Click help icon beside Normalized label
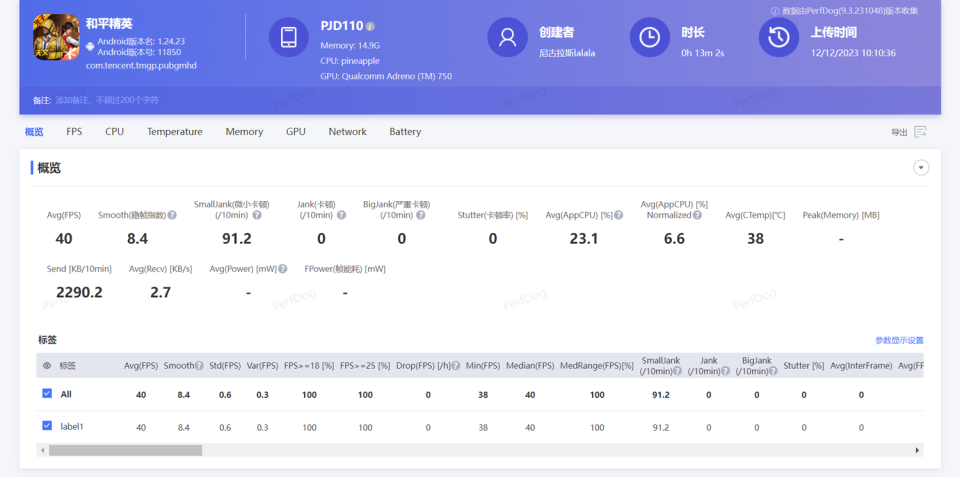 point(697,216)
